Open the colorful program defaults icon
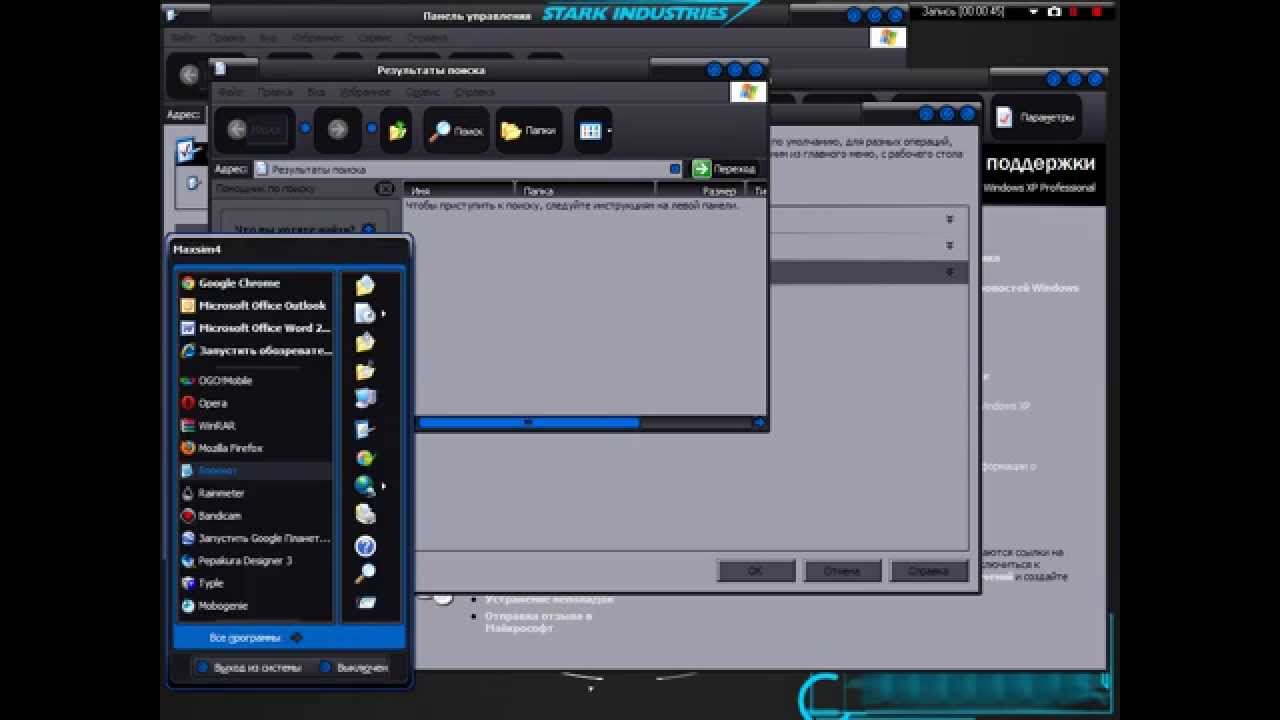Screen dimensions: 1280x720 (x=365, y=458)
